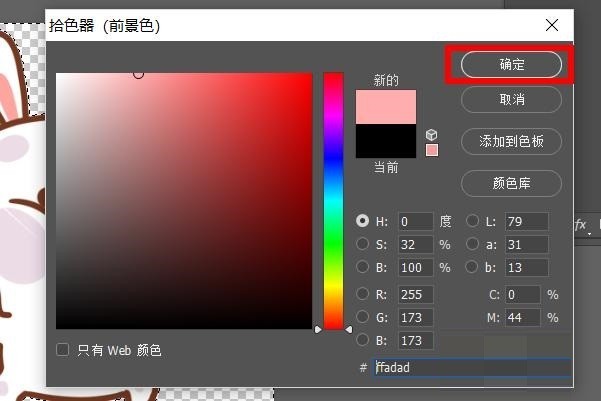
Task: Click the vertical rainbow hue slider bar
Action: 333,200
